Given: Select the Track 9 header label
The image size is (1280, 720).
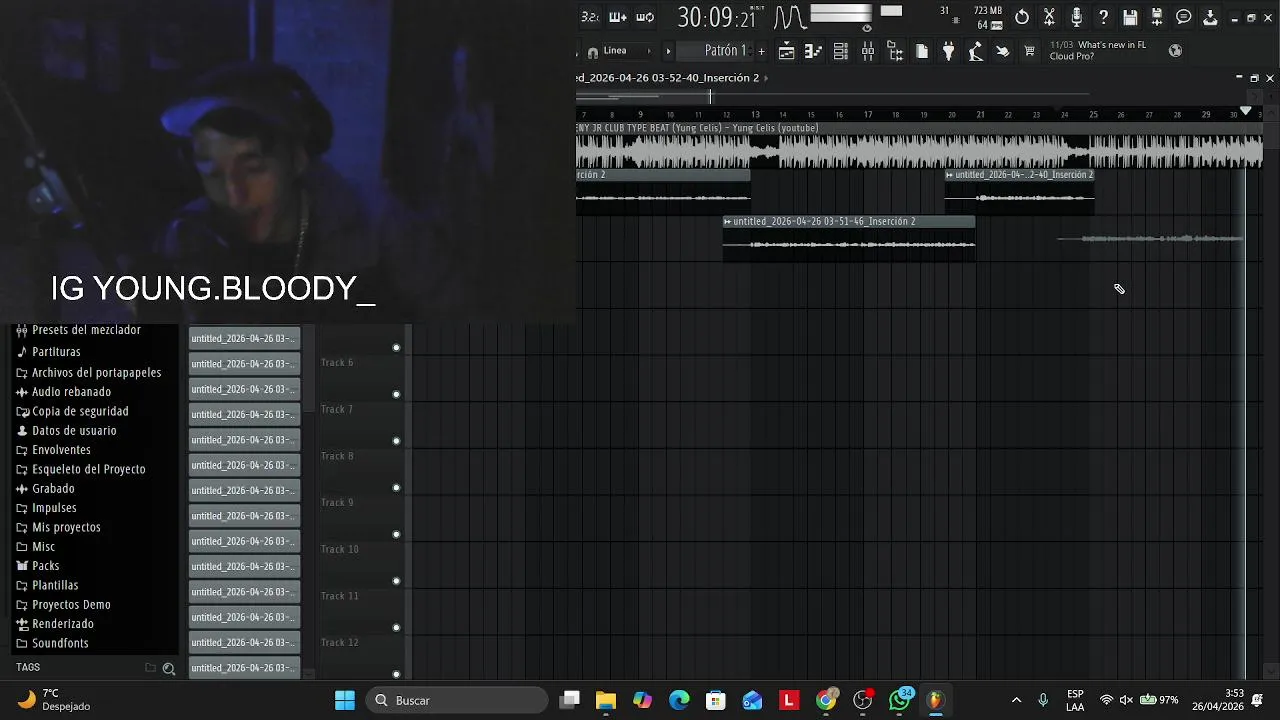Looking at the screenshot, I should [337, 503].
